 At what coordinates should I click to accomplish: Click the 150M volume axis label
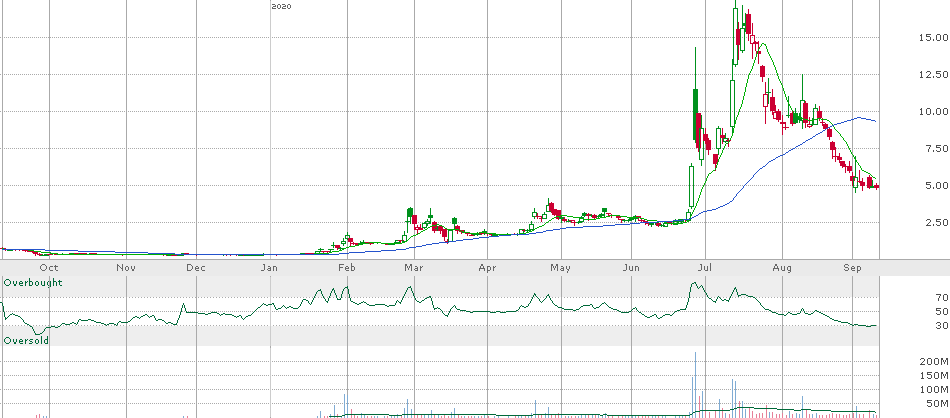(934, 376)
